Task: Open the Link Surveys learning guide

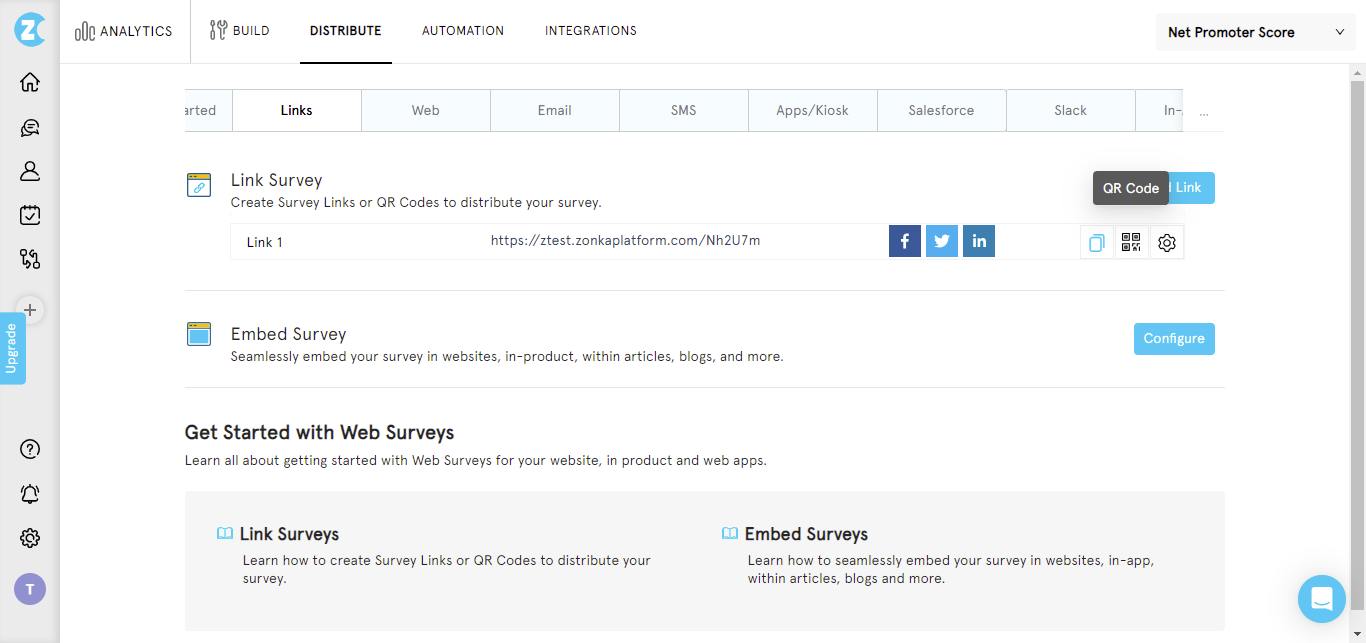Action: 289,534
